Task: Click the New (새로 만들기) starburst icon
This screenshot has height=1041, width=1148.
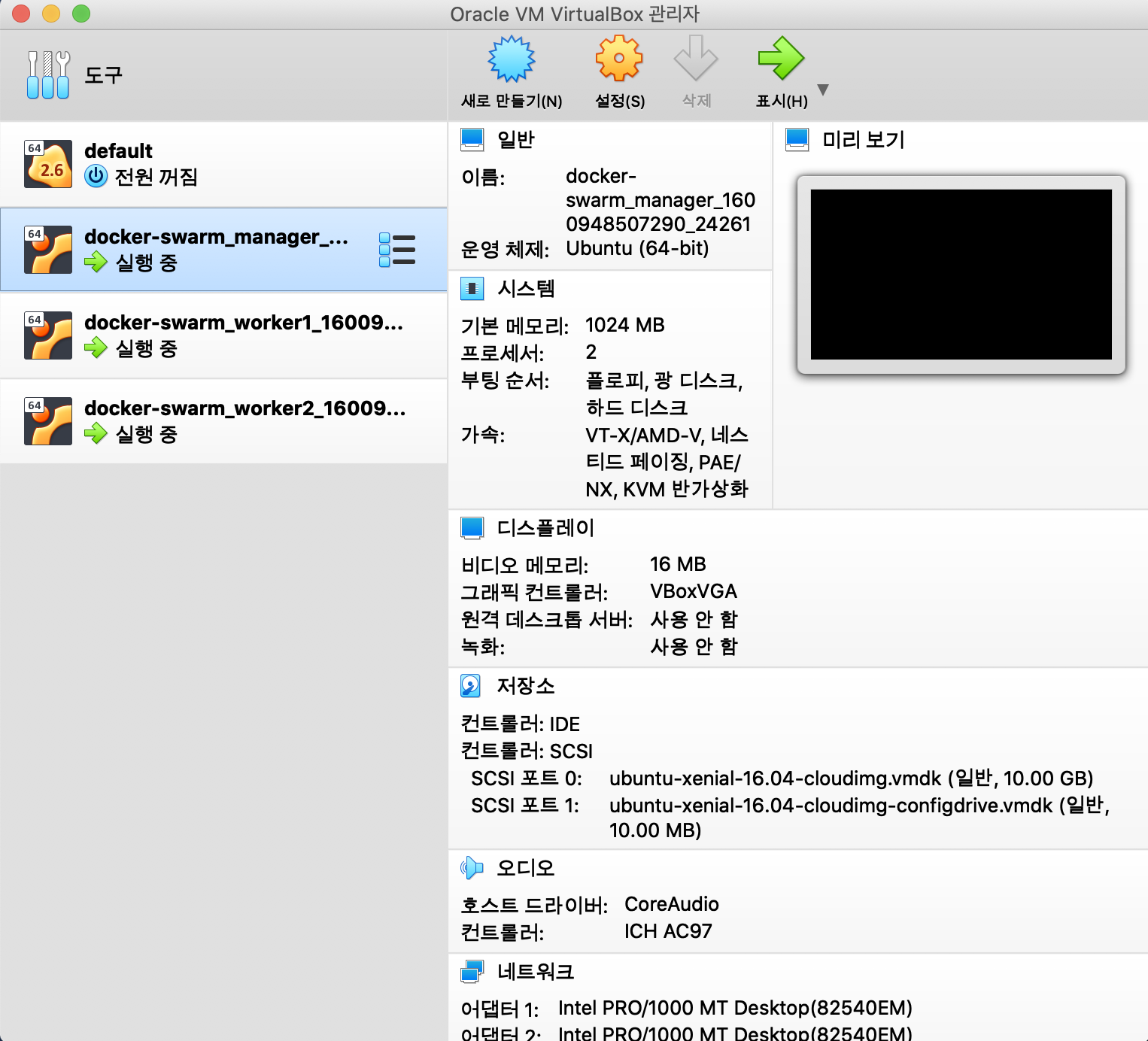Action: click(512, 59)
